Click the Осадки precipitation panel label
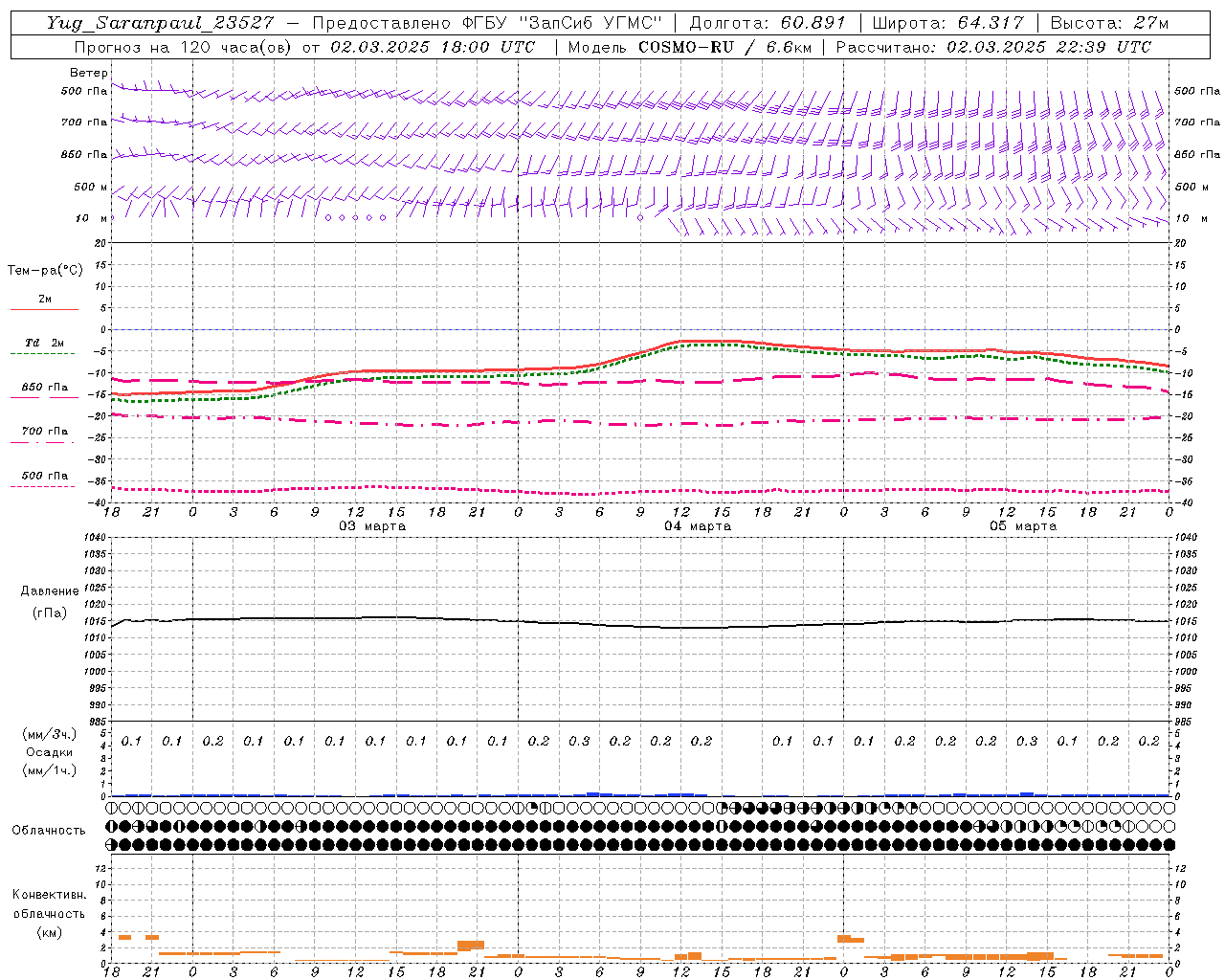This screenshot has height=980, width=1225. point(50,752)
